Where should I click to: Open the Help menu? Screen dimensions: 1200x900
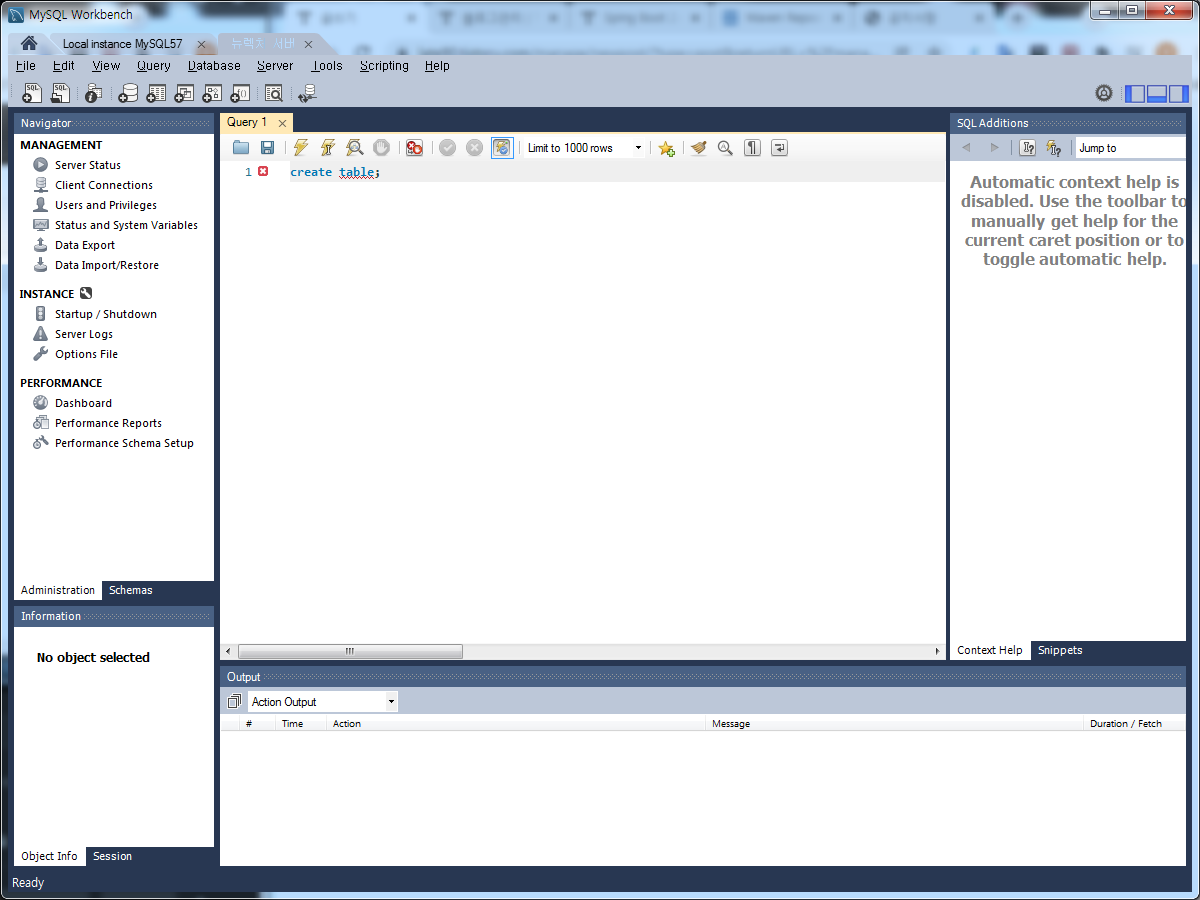437,66
